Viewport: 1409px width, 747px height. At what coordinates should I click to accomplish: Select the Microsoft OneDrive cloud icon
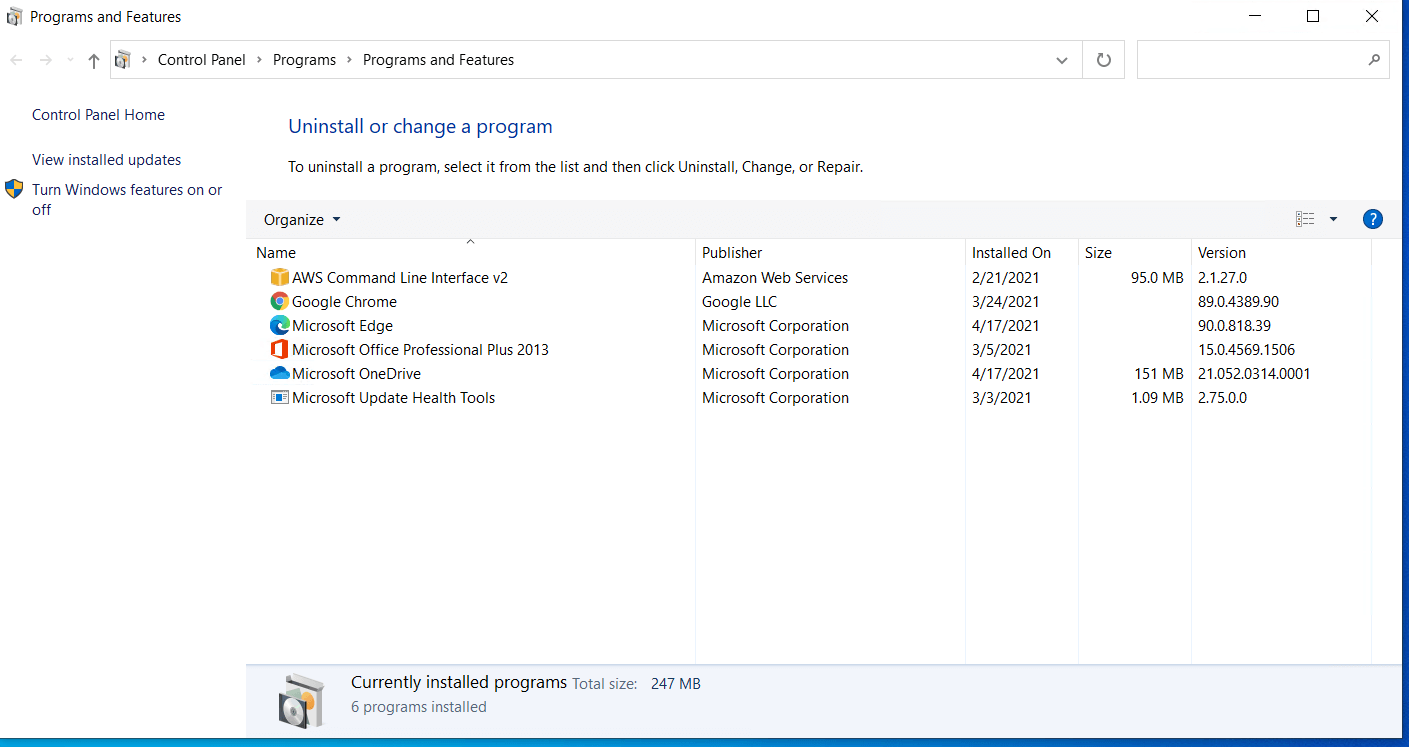(x=279, y=373)
